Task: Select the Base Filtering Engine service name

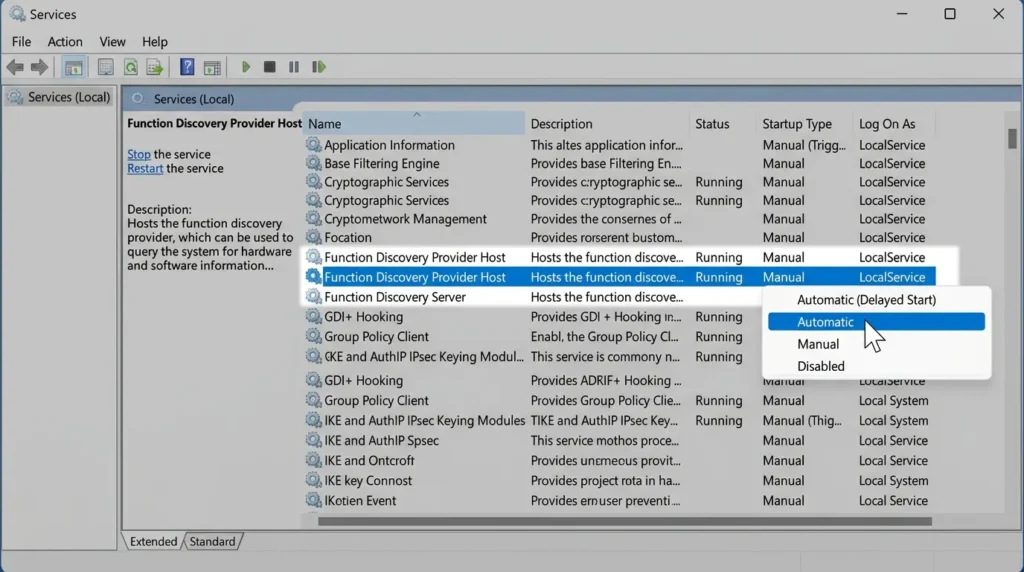Action: (381, 163)
